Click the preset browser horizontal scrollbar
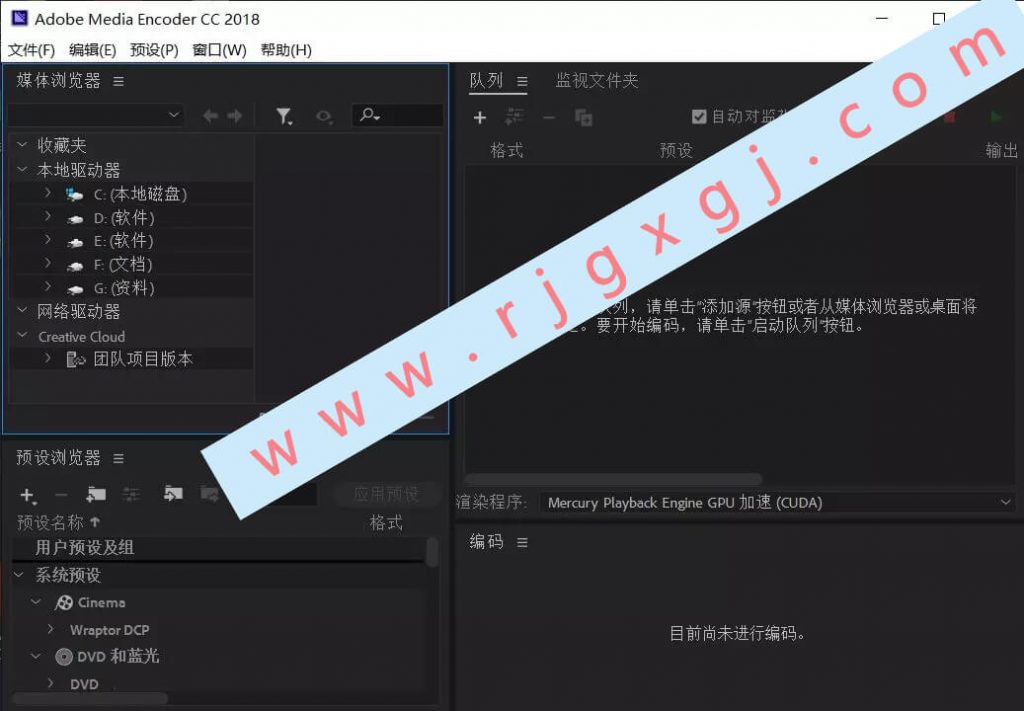This screenshot has height=711, width=1024. click(x=90, y=699)
